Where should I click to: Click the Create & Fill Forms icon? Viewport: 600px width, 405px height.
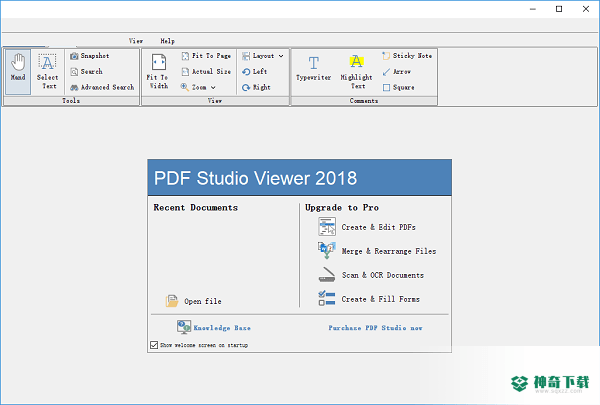click(x=327, y=298)
